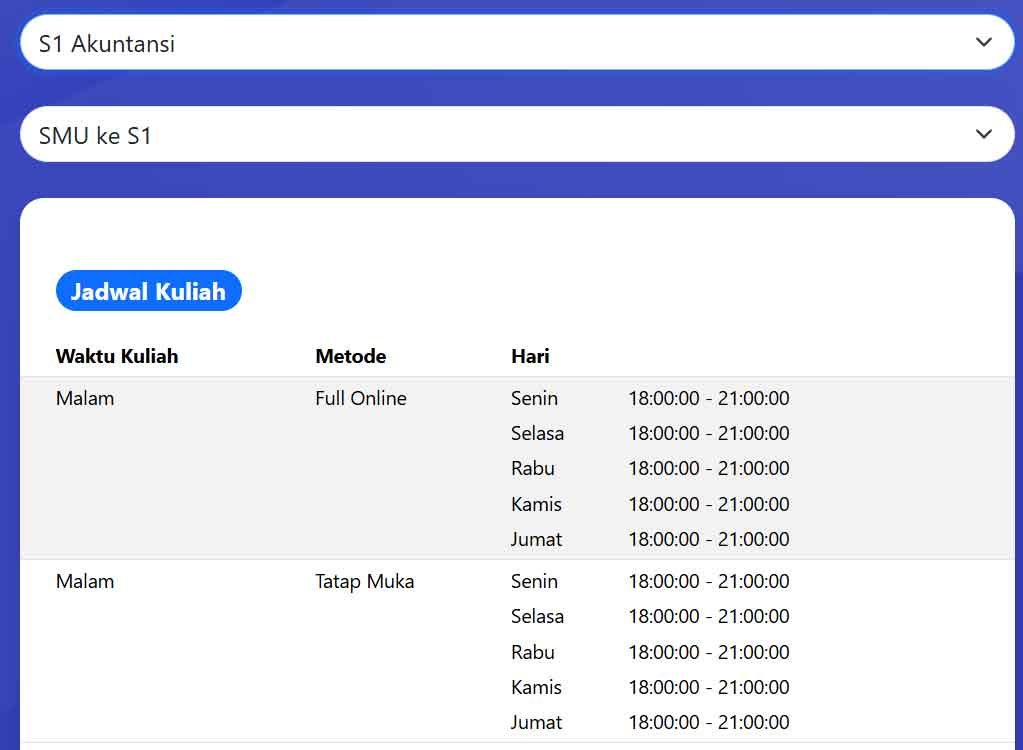
Task: Click the Tatap Muka method cell
Action: (364, 581)
